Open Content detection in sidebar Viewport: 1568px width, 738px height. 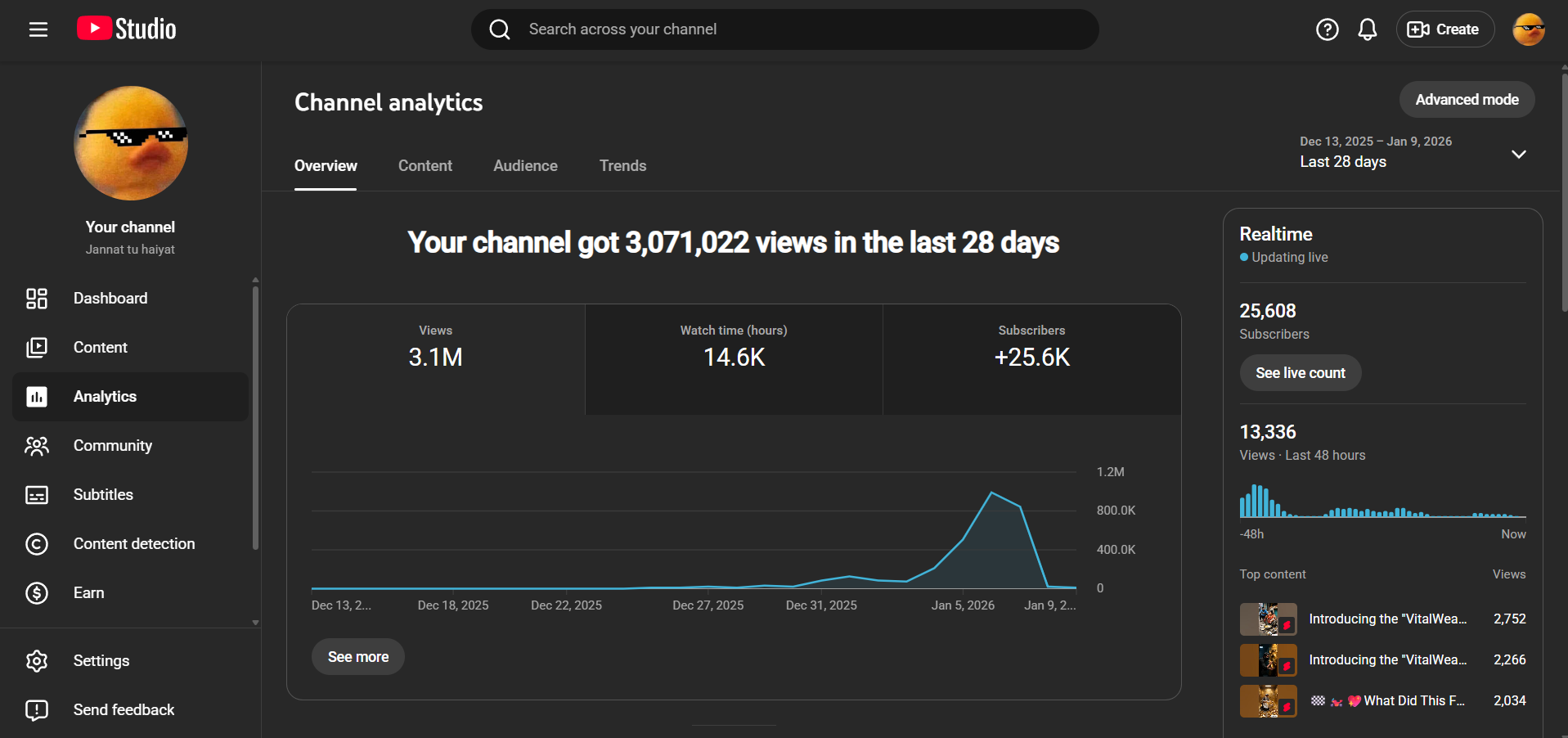pos(134,544)
